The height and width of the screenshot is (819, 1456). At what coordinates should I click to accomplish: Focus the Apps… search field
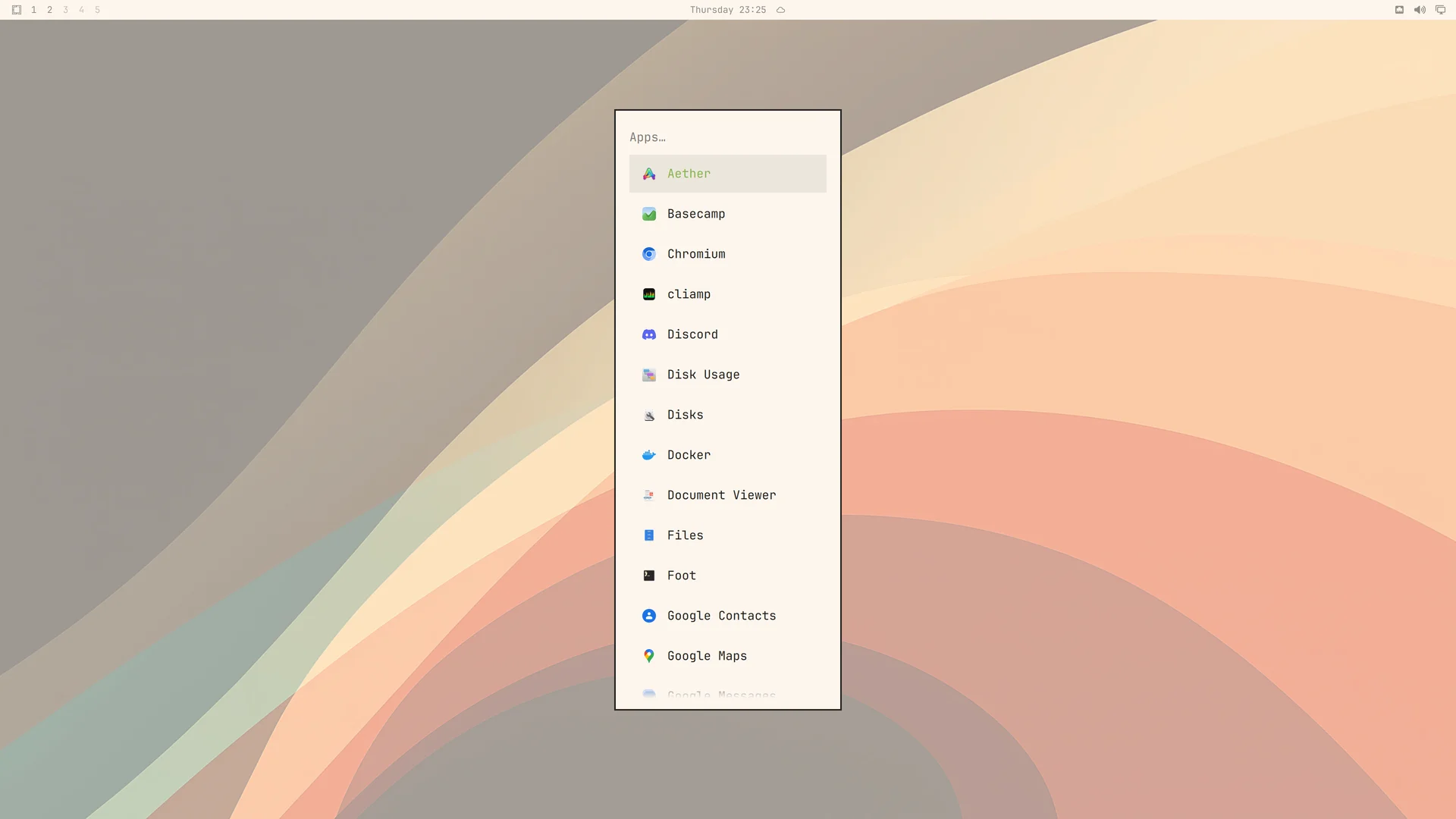point(728,137)
